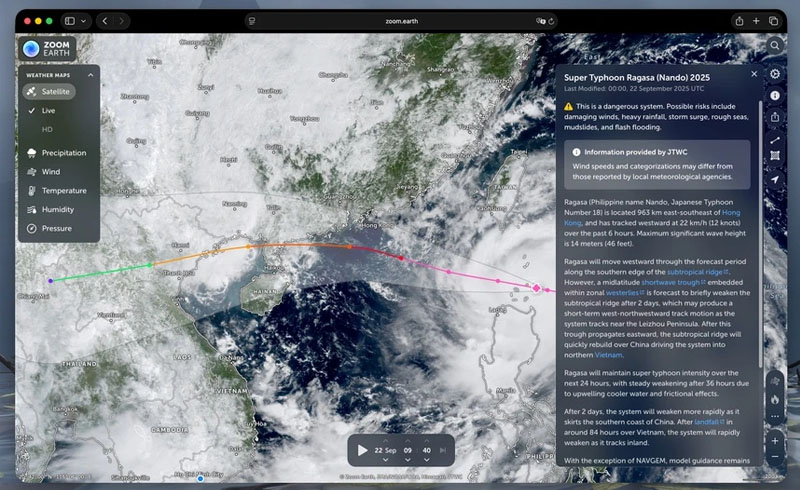
Task: Toggle the fires flame overlay icon
Action: click(776, 398)
